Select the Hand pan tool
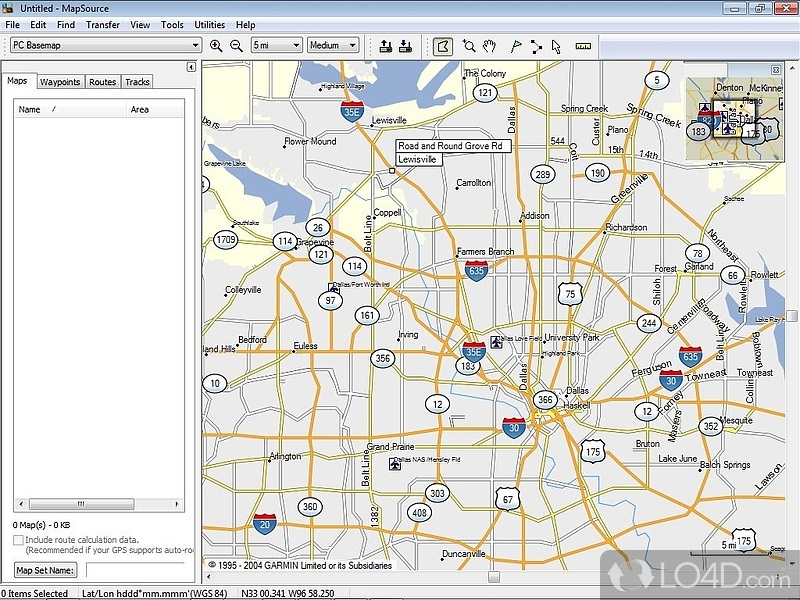This screenshot has width=800, height=600. [490, 45]
